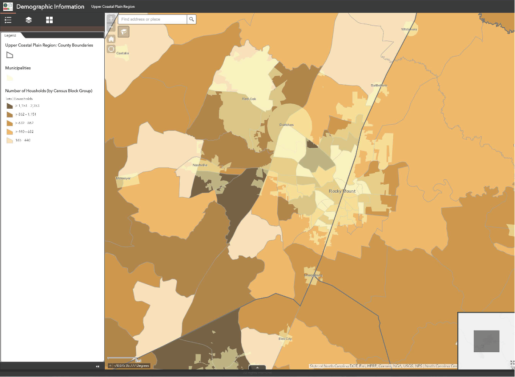Screen dimensions: 515x377
Task: Open the swipe tool widget button
Action: pyautogui.click(x=124, y=32)
